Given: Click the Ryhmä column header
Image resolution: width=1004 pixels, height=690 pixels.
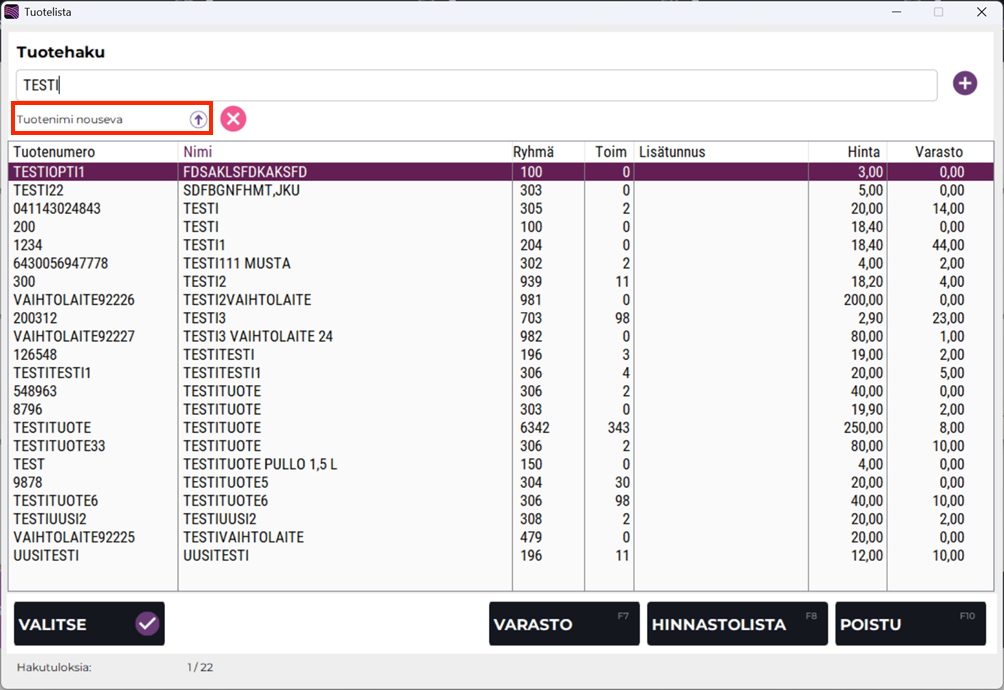Looking at the screenshot, I should pyautogui.click(x=534, y=152).
